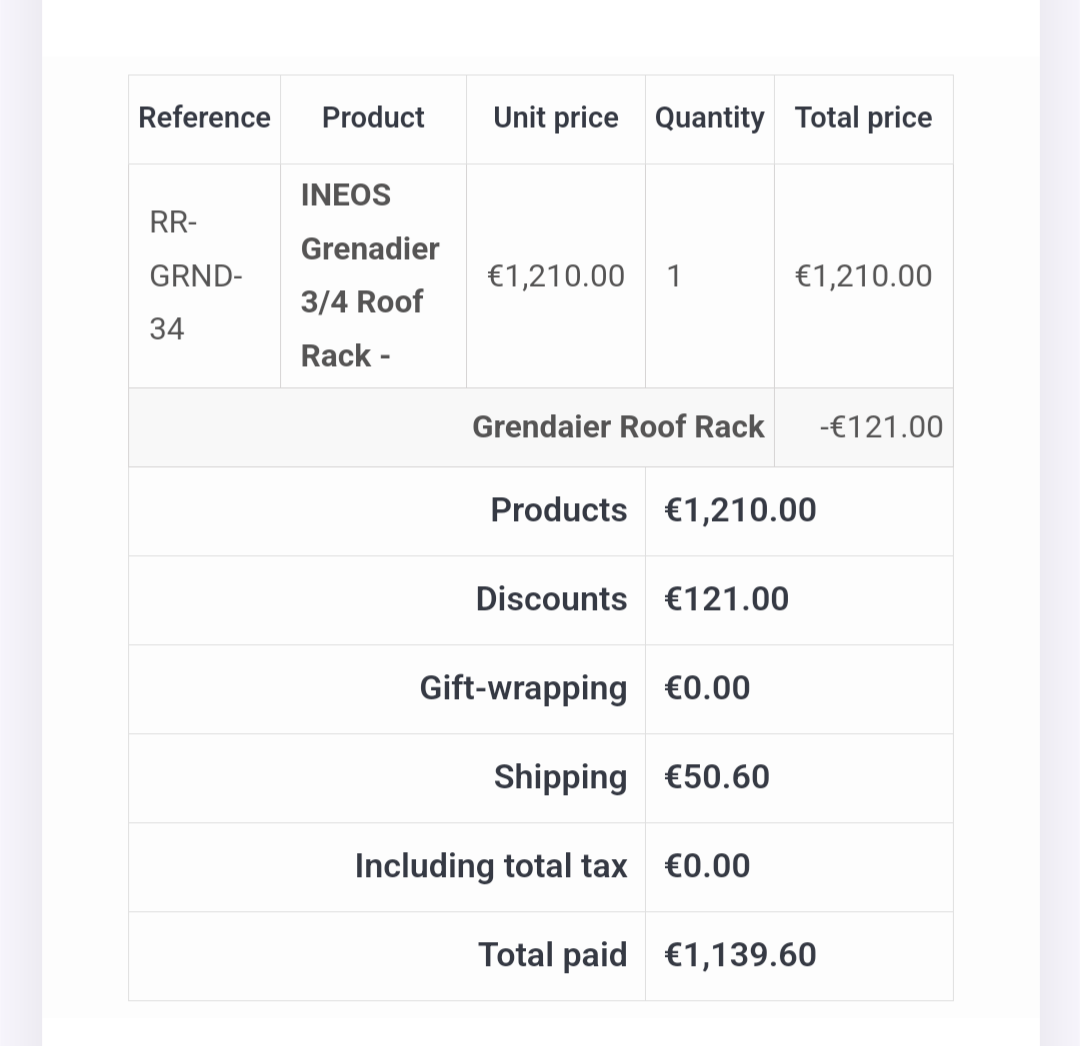Click the Shipping row label
The image size is (1080, 1046).
coord(561,777)
